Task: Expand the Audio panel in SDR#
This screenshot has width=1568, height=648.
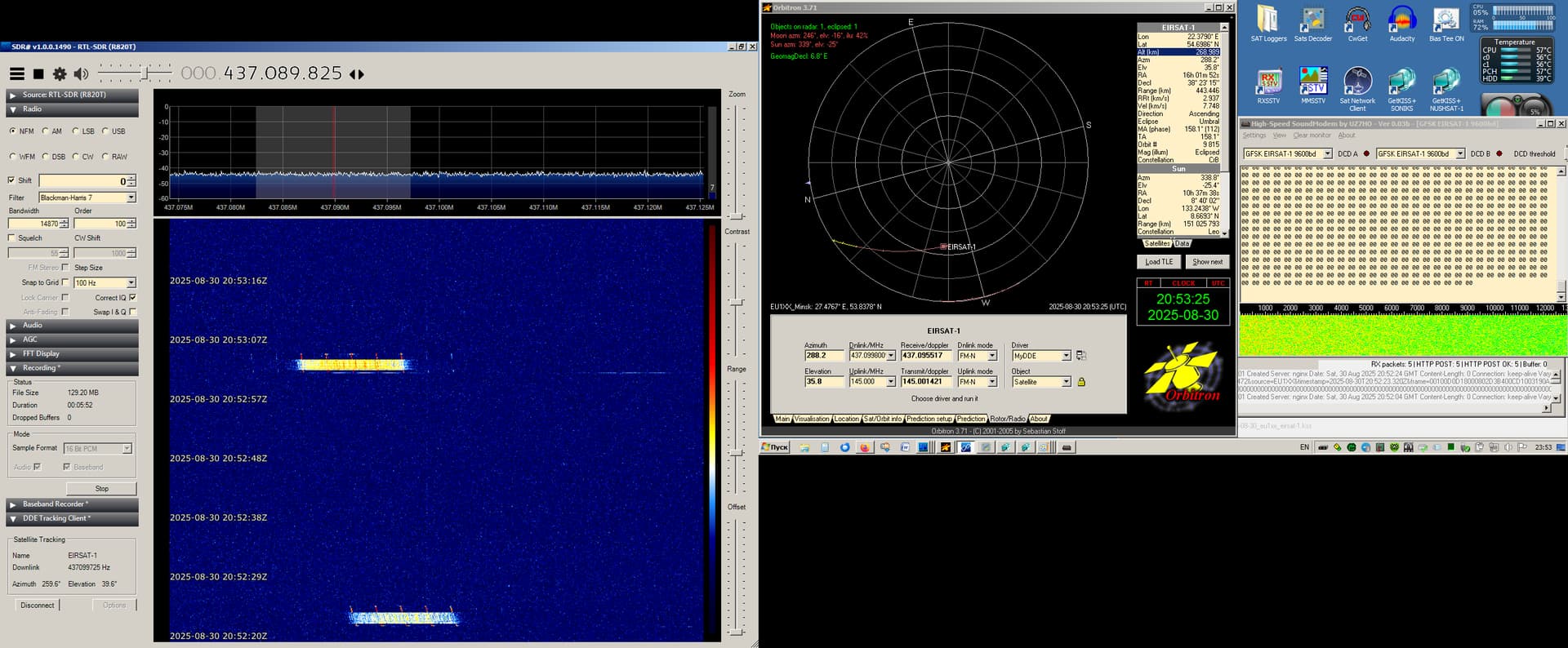Action: click(33, 326)
